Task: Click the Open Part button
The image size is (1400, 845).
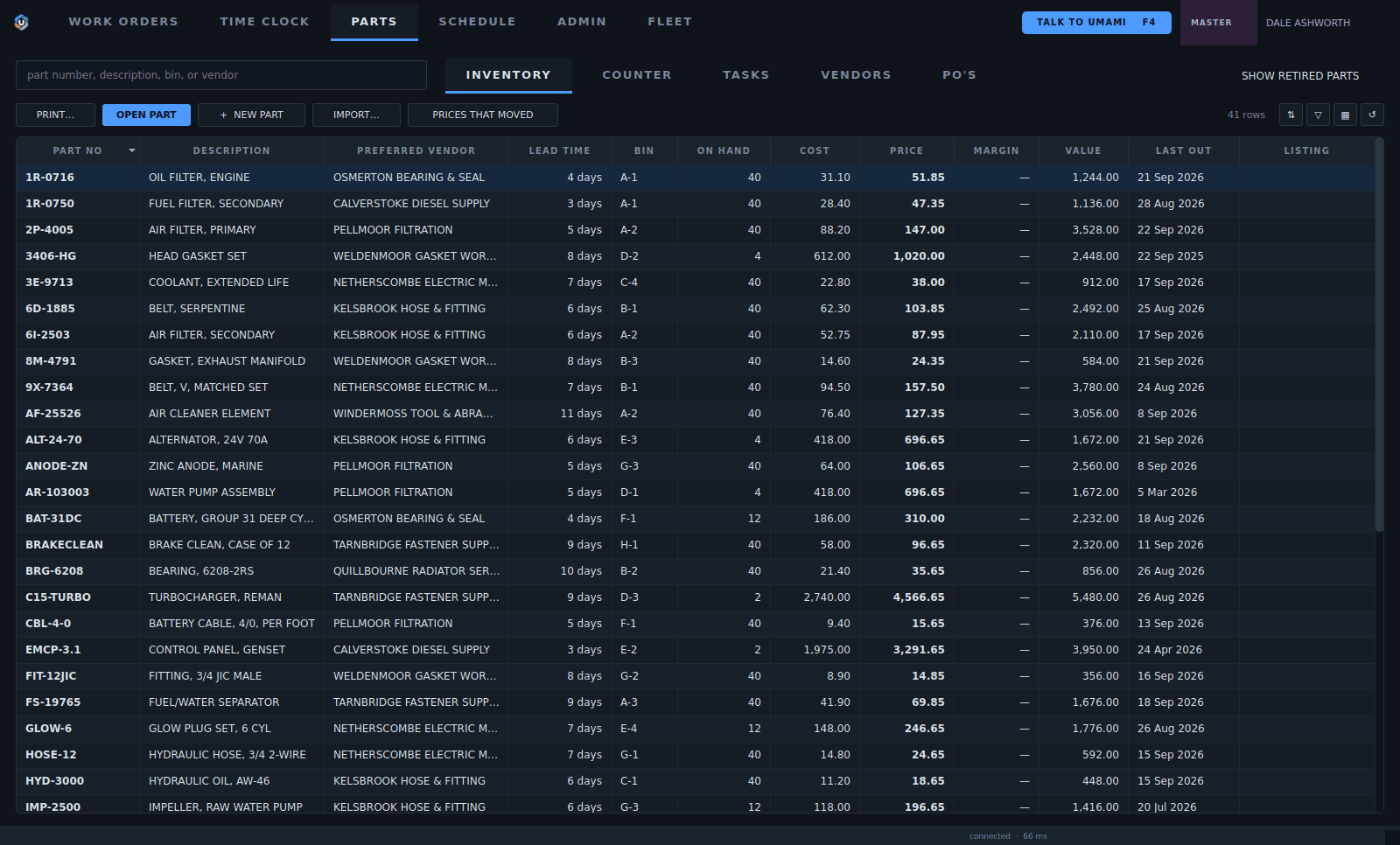Action: (x=146, y=115)
